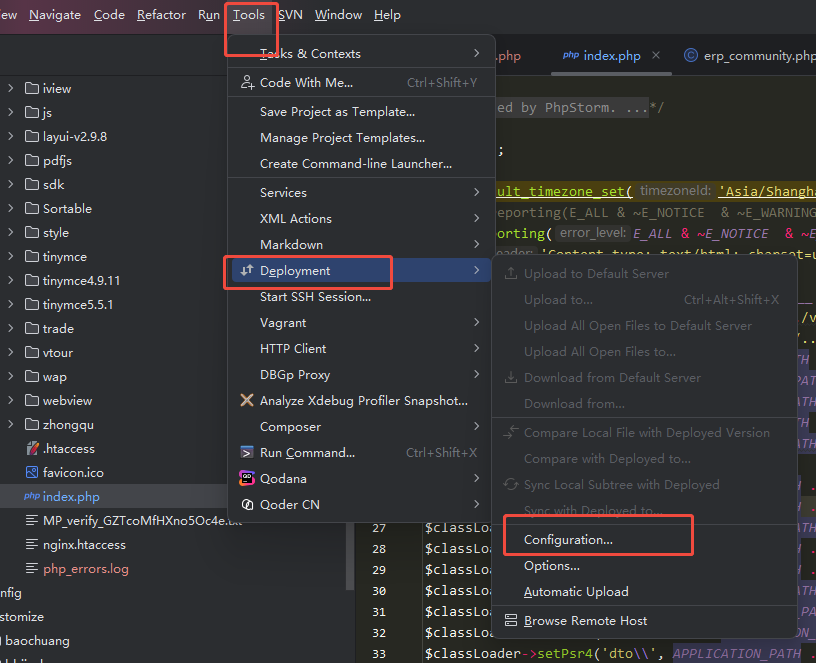Click the Run Command terminal icon

coord(247,452)
